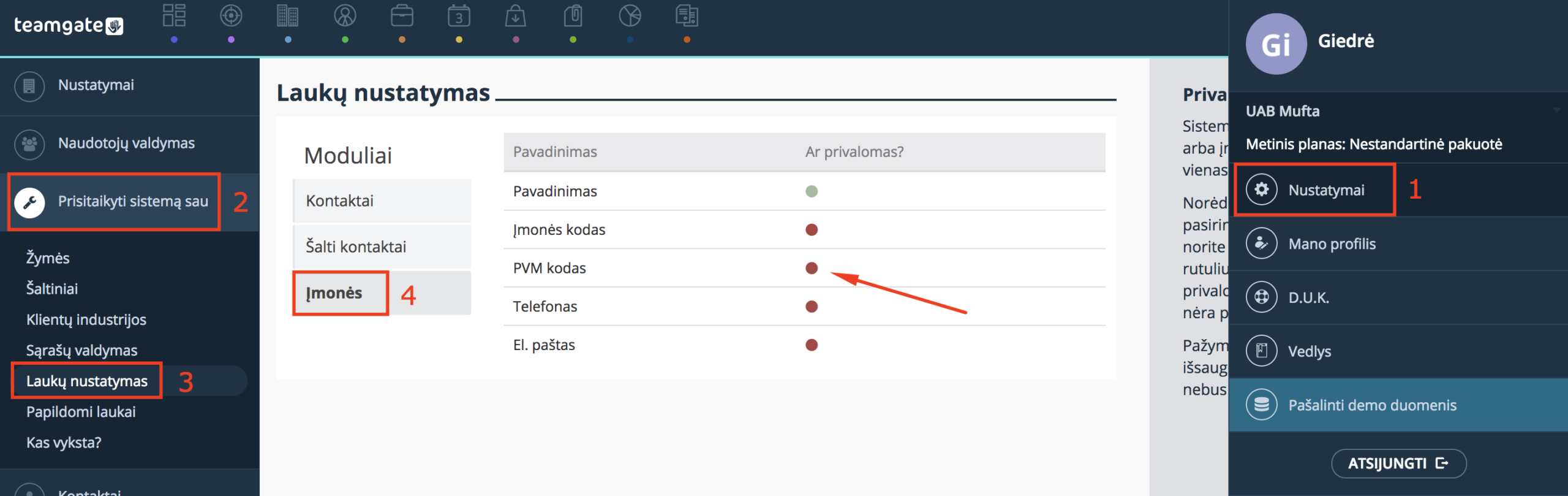Click the gear icon next to Nustatymai

click(1262, 189)
